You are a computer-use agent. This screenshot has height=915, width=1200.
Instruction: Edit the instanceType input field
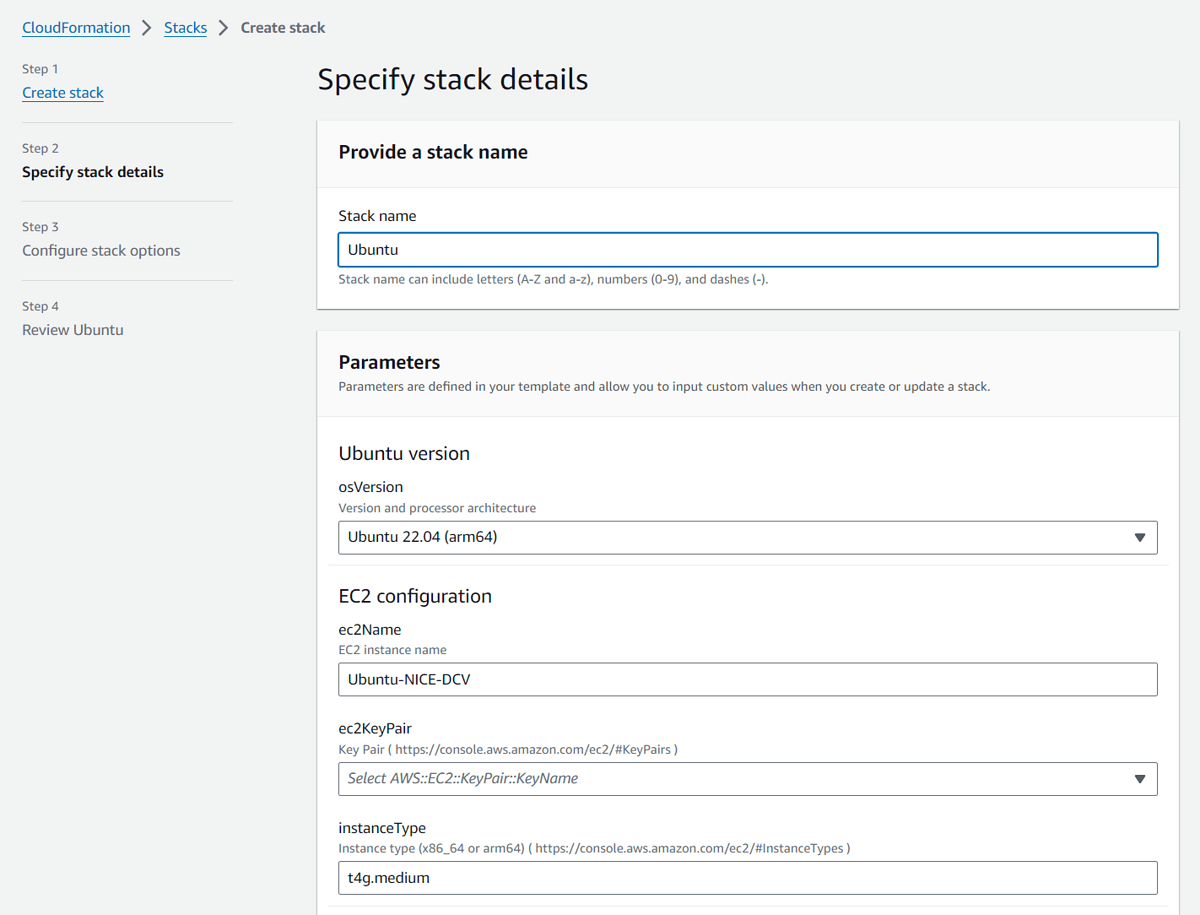pos(748,878)
